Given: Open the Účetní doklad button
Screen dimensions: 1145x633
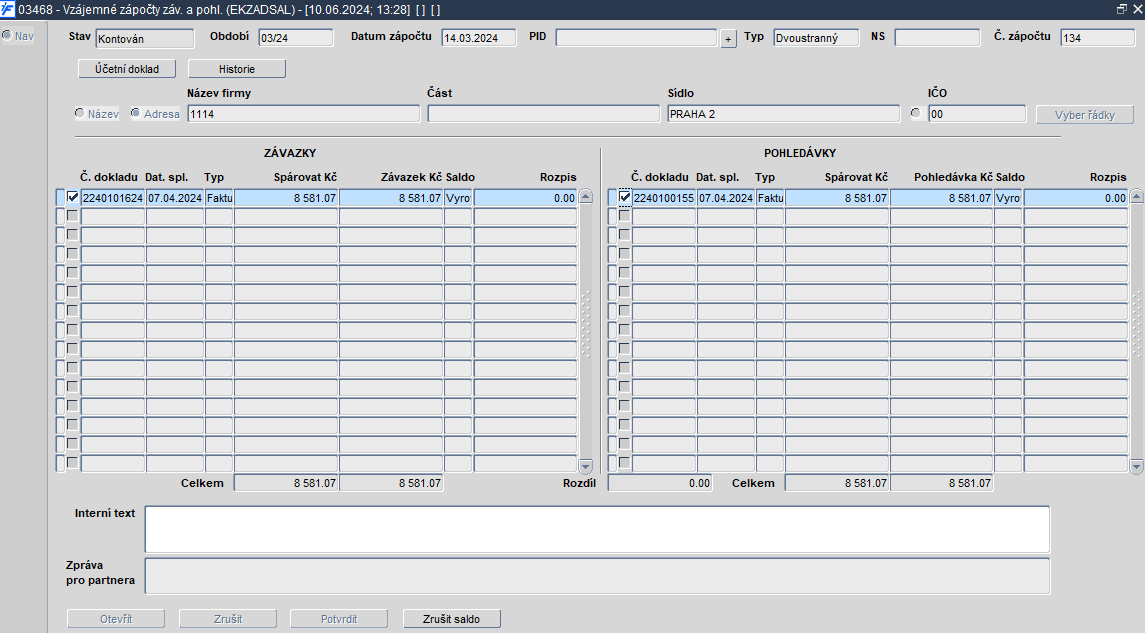Looking at the screenshot, I should (127, 69).
